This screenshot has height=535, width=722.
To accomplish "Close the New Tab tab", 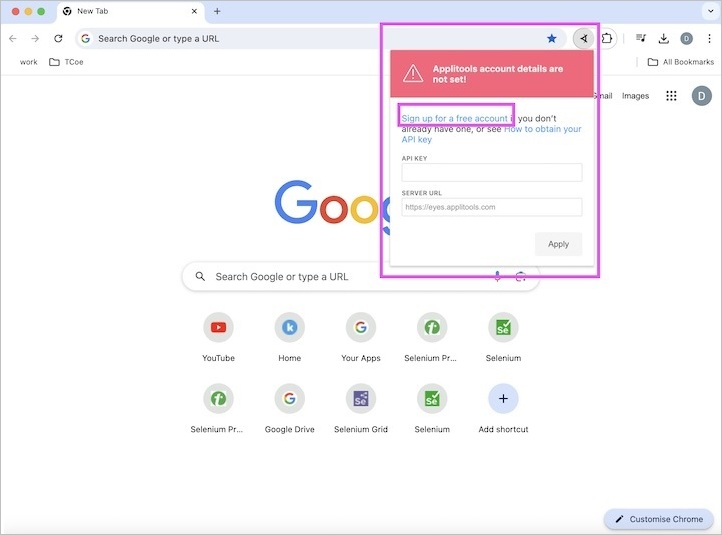I will 194,11.
